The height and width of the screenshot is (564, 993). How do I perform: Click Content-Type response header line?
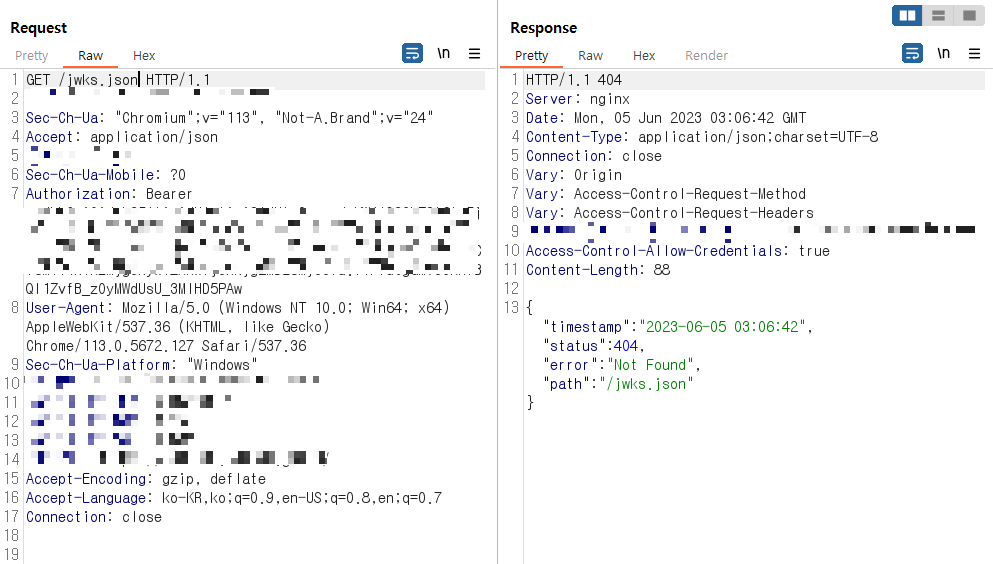(702, 137)
